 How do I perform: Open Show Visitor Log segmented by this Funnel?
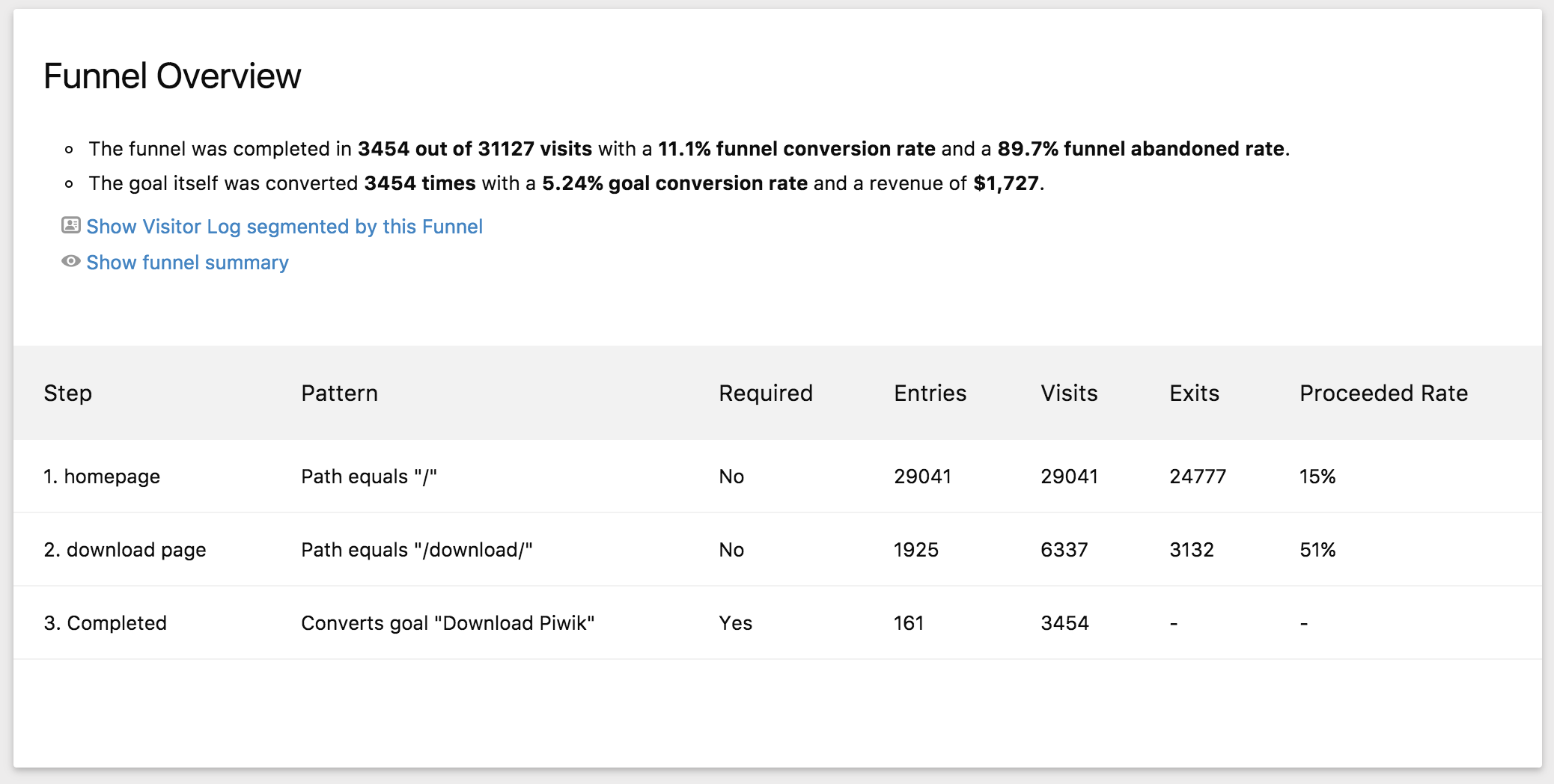284,227
